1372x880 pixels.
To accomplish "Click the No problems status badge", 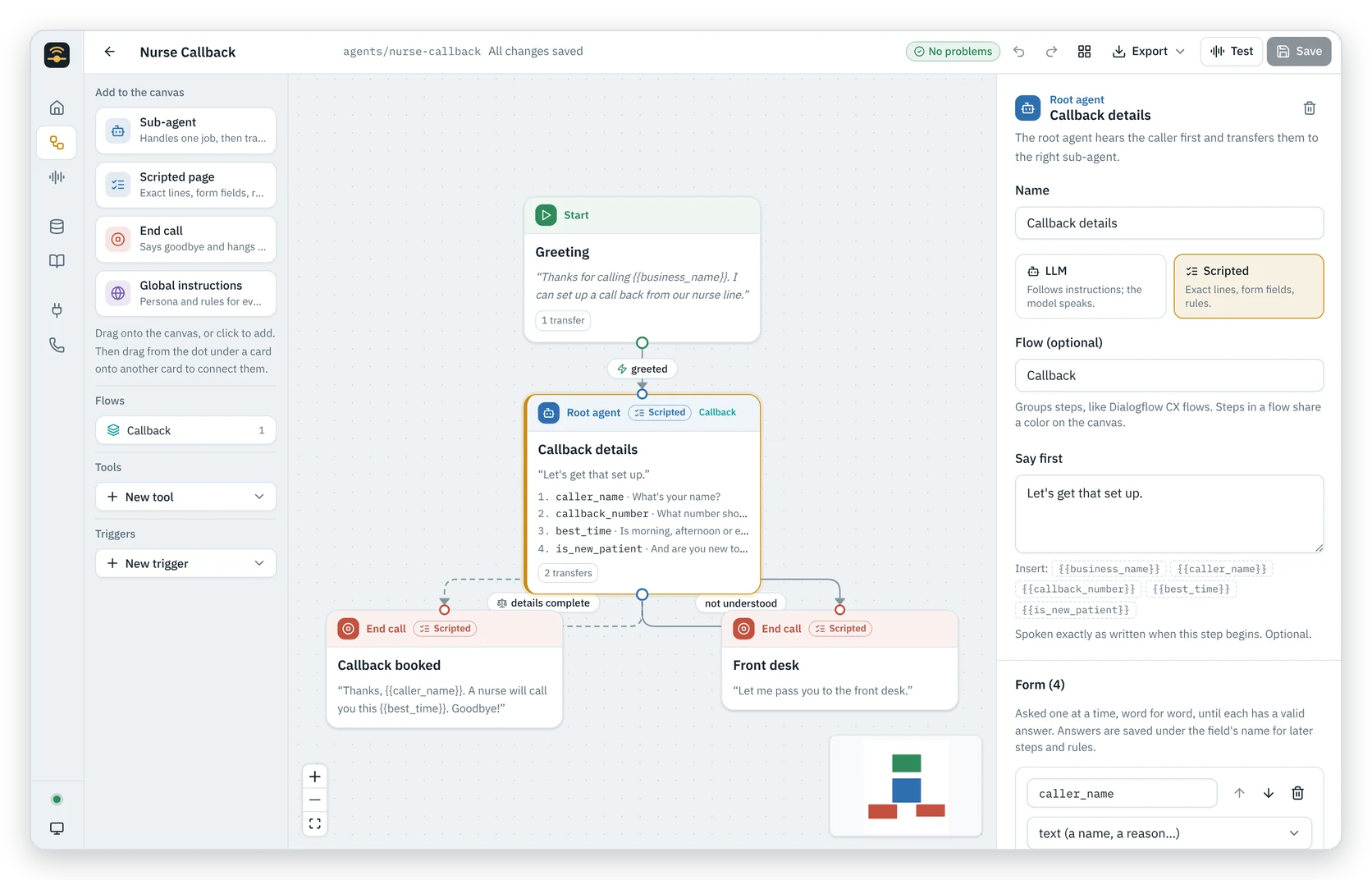I will (953, 52).
